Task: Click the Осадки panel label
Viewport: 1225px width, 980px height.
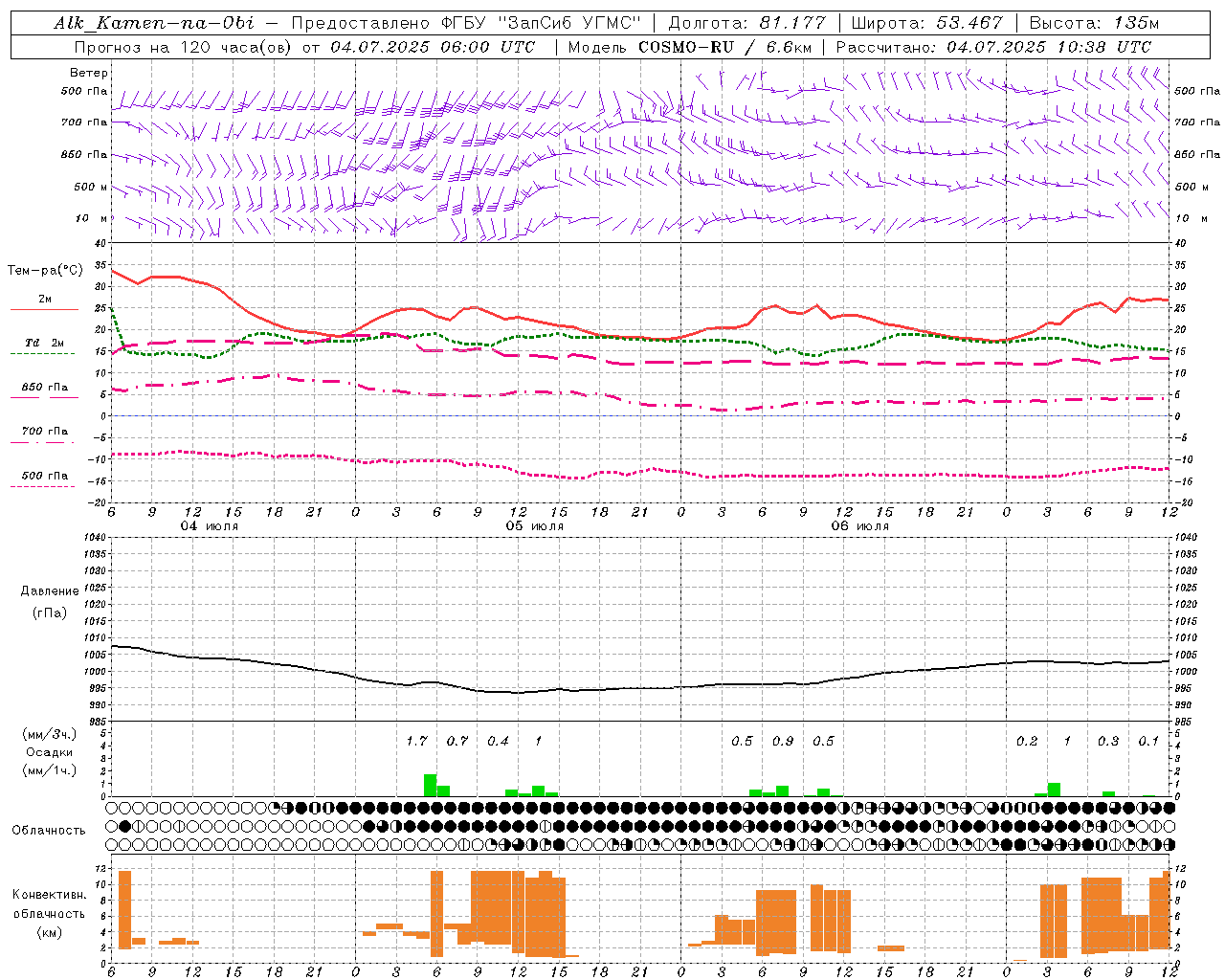Action: (50, 752)
